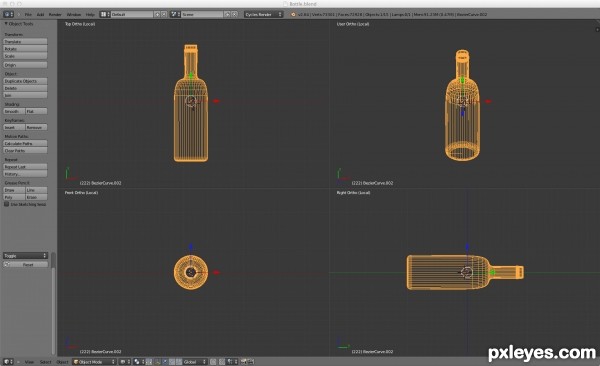Set shading to Flat

(36, 111)
